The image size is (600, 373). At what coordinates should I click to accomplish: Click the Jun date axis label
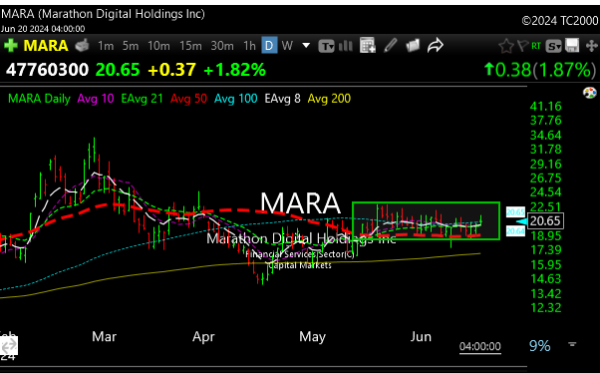(421, 337)
